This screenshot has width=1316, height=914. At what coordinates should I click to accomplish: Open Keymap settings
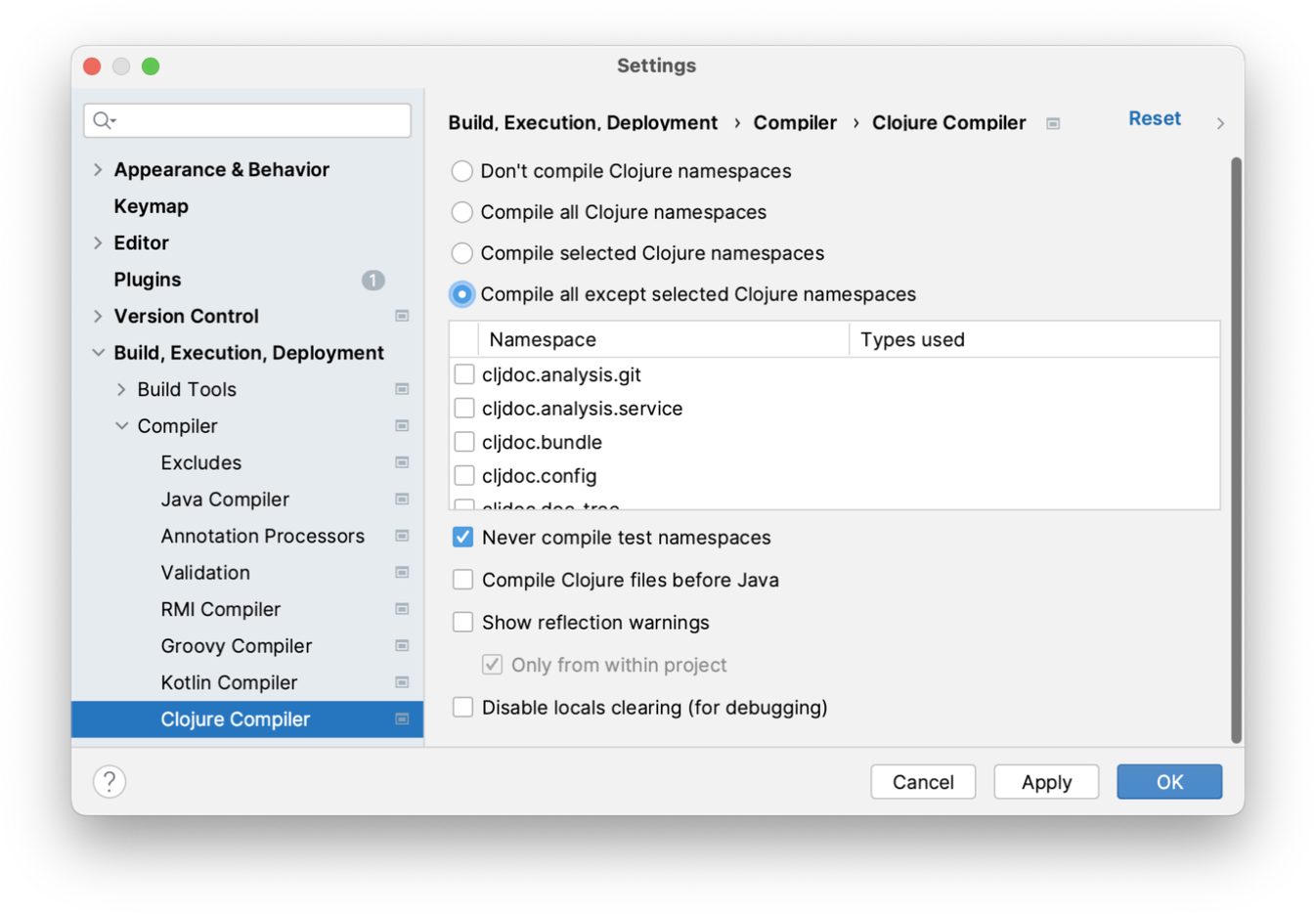pos(151,206)
